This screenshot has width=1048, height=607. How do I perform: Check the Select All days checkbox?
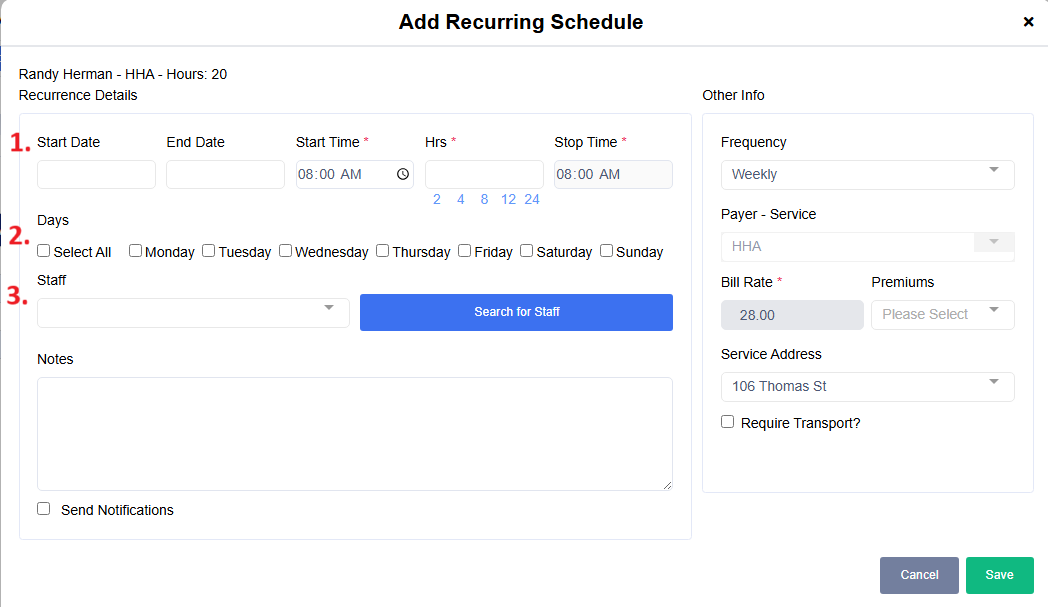[x=44, y=251]
